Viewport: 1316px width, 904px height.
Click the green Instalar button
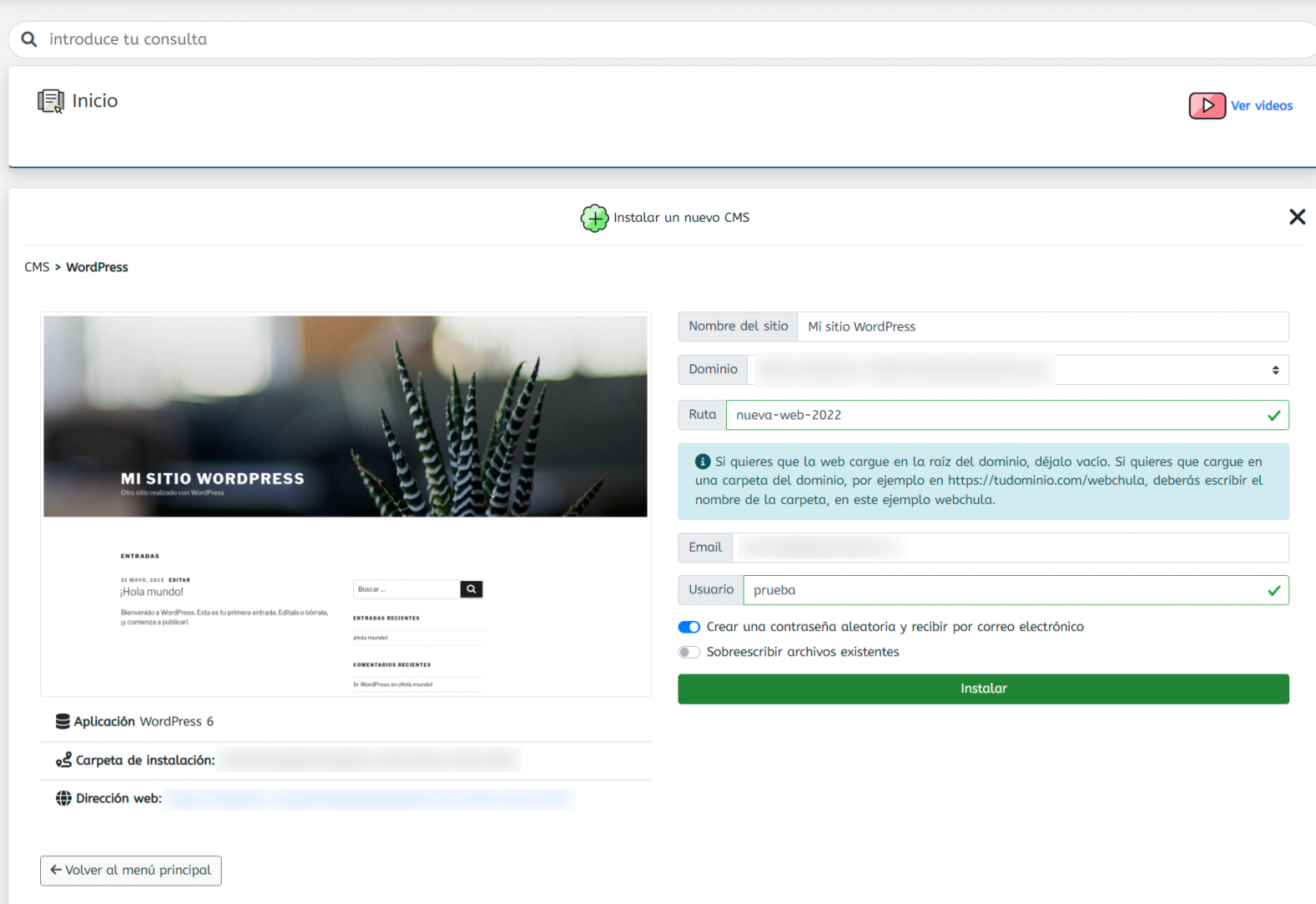click(983, 689)
